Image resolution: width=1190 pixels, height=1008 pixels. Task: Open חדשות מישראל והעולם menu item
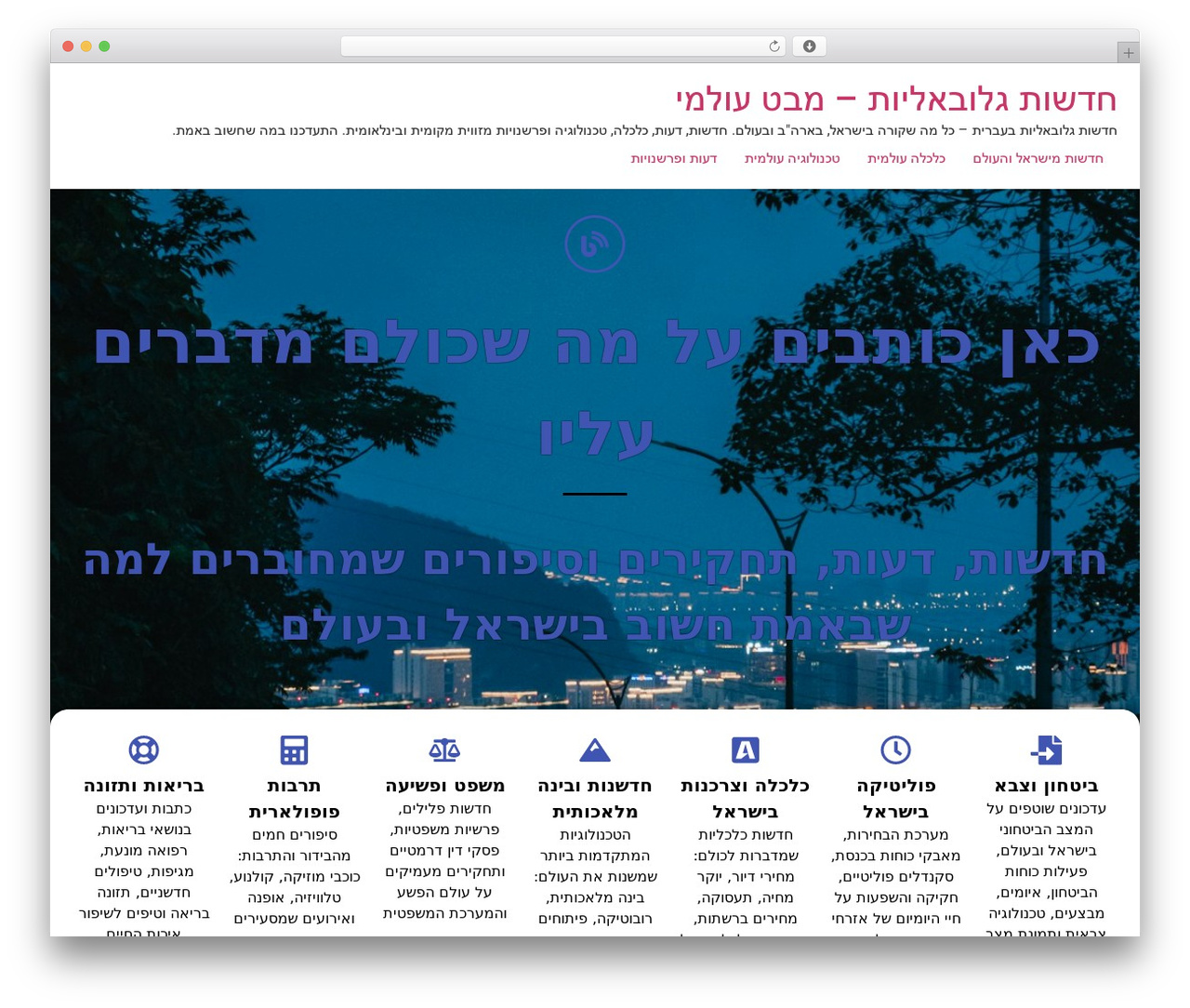(1038, 159)
